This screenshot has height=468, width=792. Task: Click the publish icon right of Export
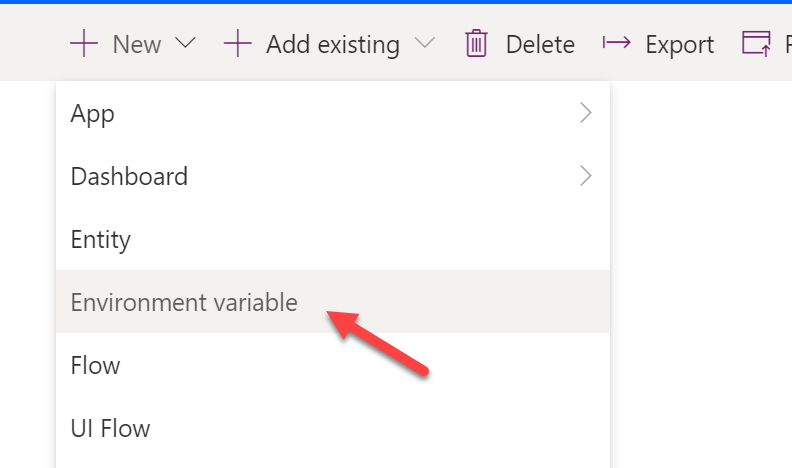(x=756, y=43)
